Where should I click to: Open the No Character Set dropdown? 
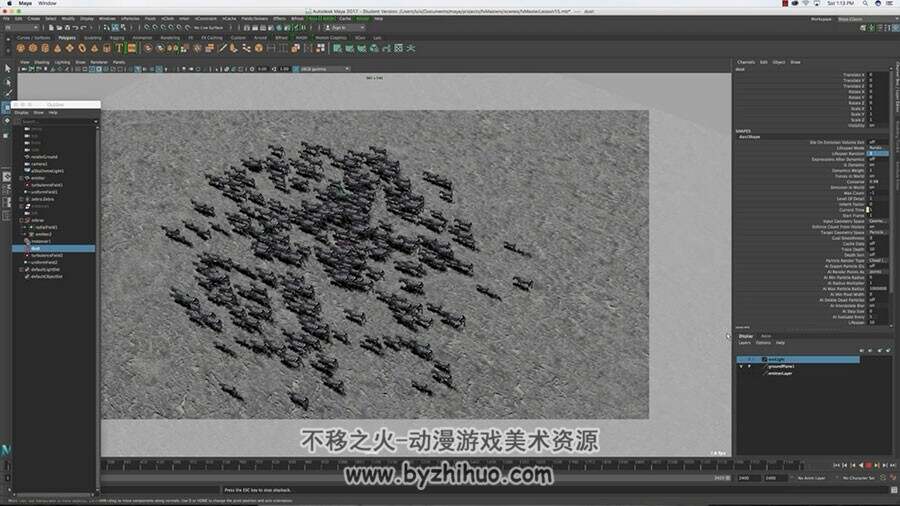(x=858, y=477)
